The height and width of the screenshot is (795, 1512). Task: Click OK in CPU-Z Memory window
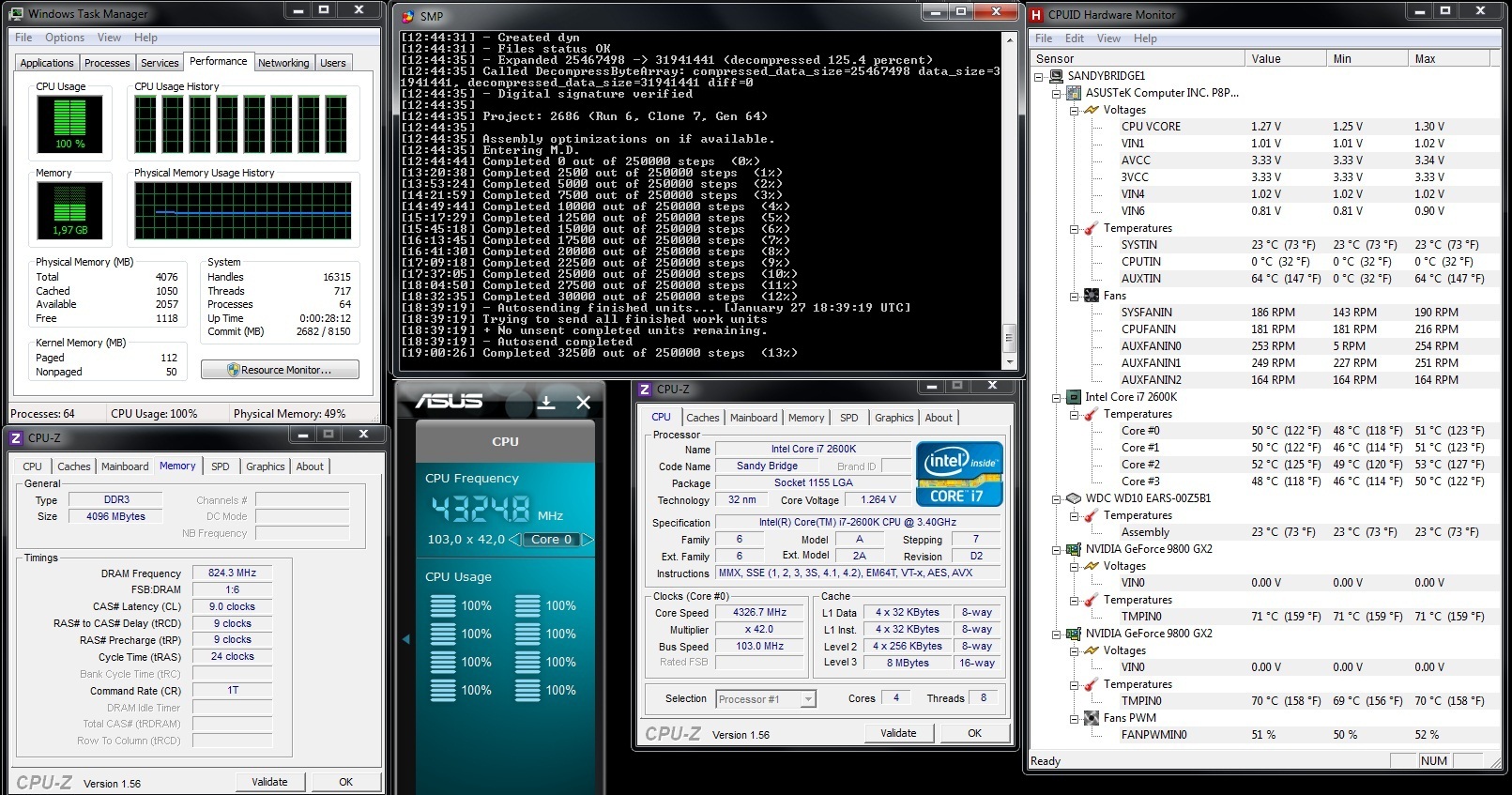(x=346, y=782)
